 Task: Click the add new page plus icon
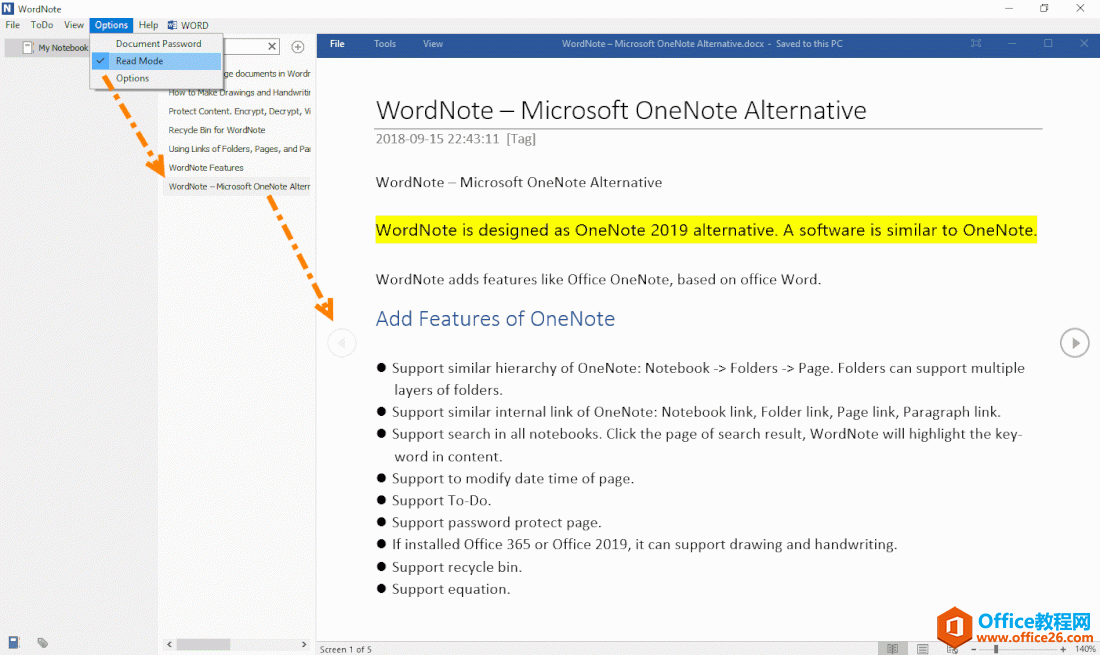point(297,47)
